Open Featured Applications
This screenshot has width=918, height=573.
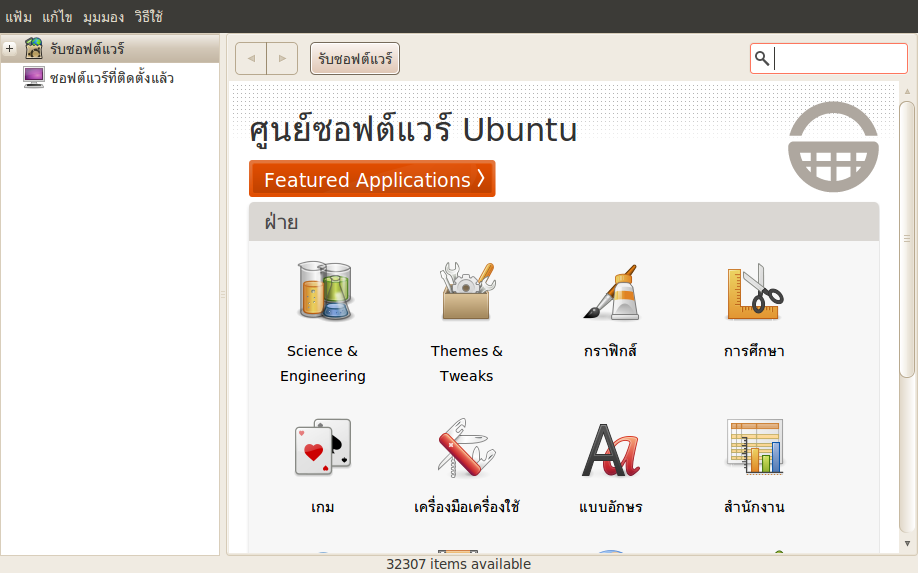(x=372, y=179)
